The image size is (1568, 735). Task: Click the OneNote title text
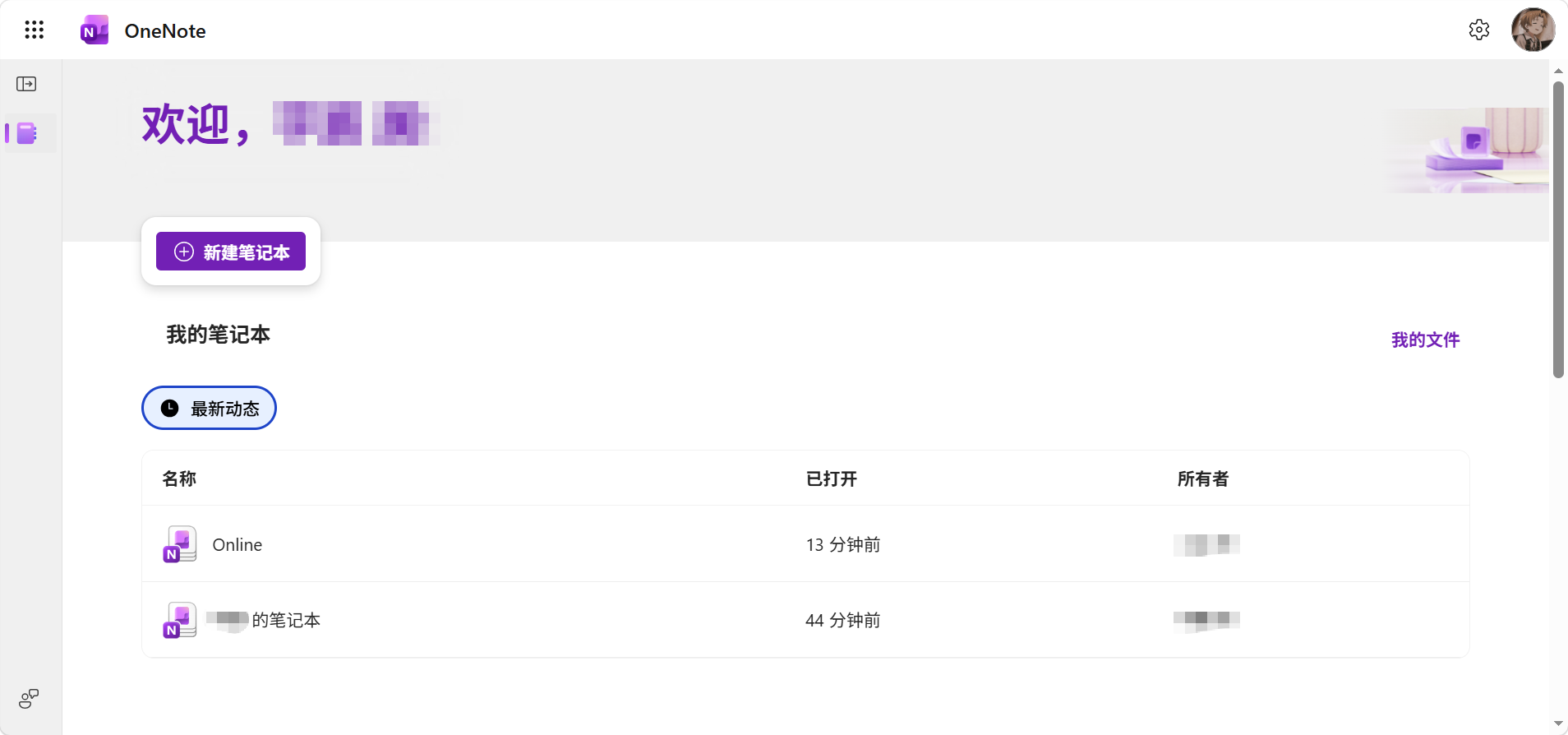click(x=165, y=30)
